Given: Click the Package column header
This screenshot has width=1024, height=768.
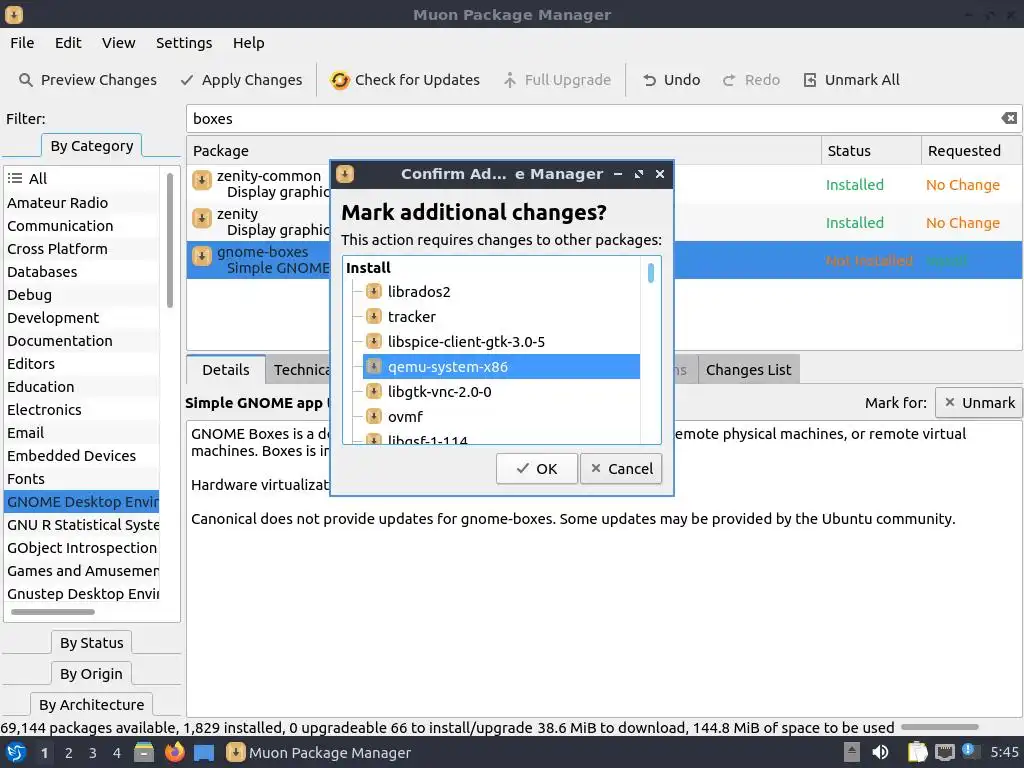Looking at the screenshot, I should 504,151.
